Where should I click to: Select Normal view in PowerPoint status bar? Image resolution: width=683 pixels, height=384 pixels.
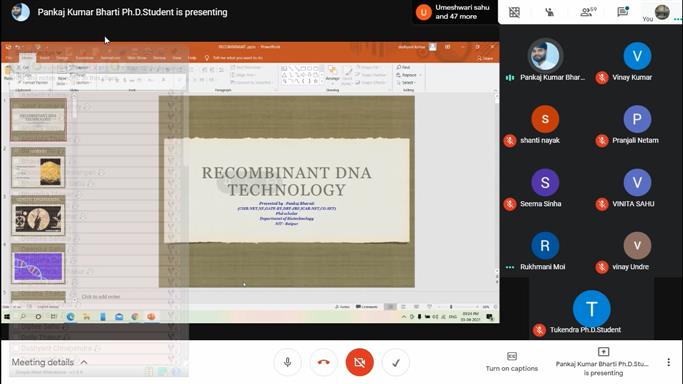[390, 307]
